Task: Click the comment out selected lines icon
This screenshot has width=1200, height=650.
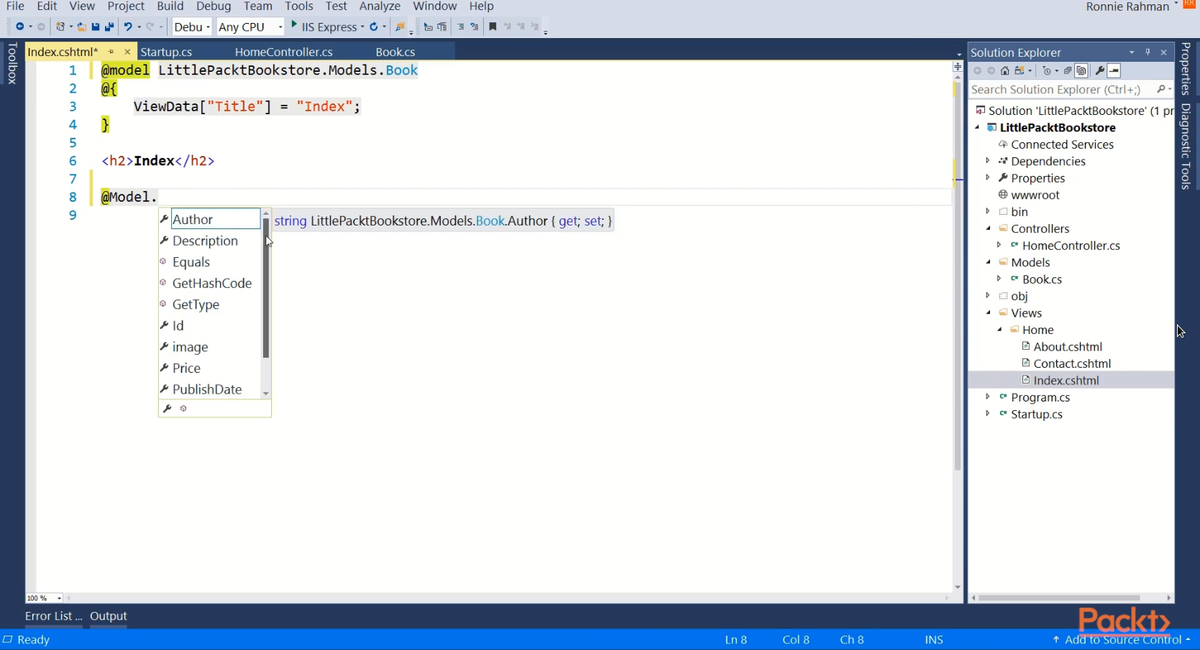Action: [461, 27]
